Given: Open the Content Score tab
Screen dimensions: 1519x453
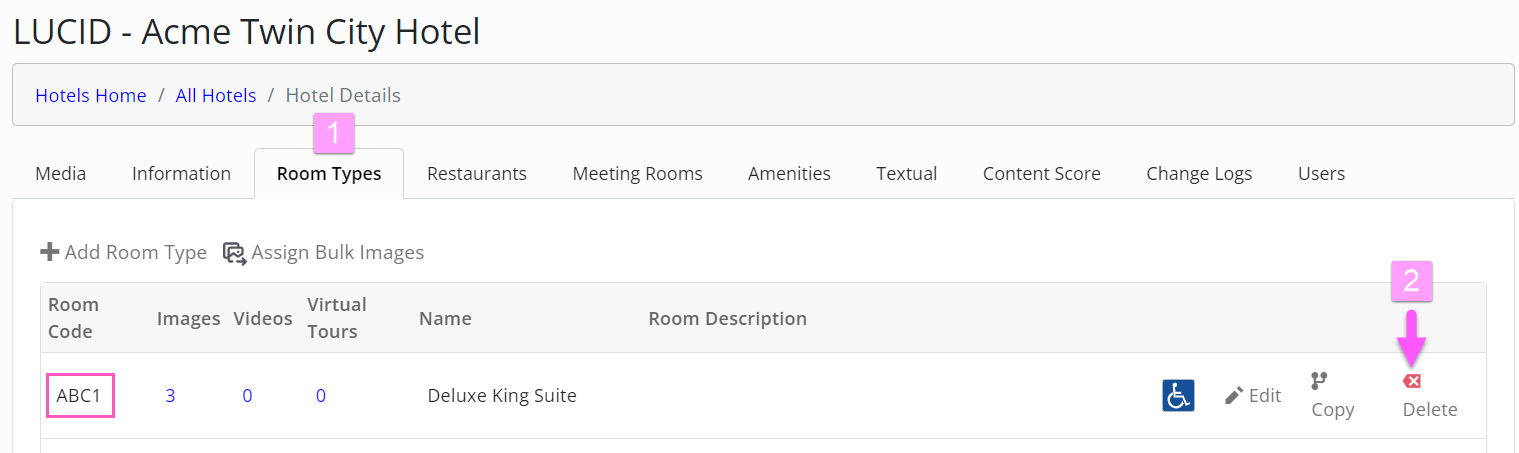Looking at the screenshot, I should click(x=1042, y=174).
